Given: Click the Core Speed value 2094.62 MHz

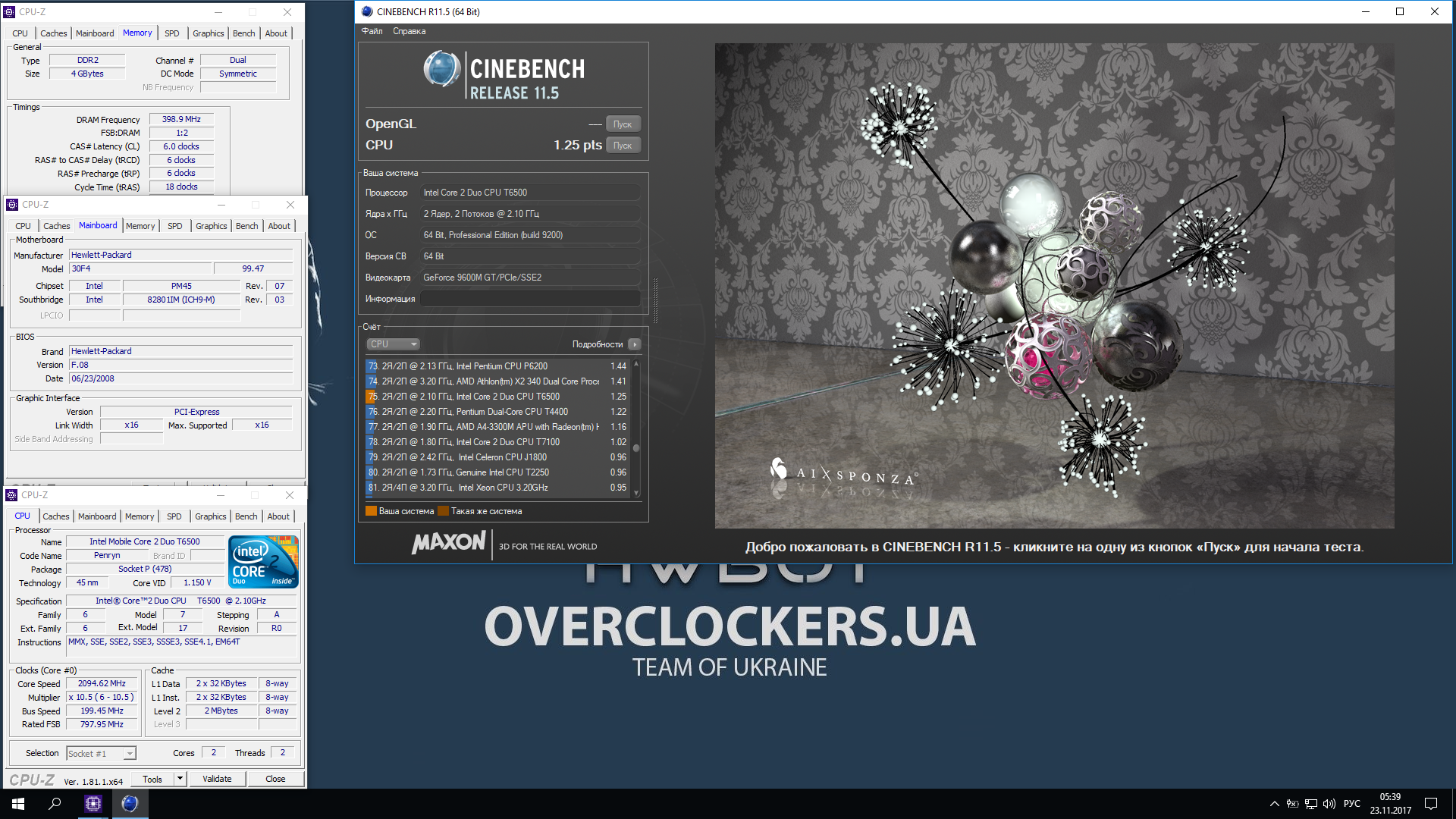Looking at the screenshot, I should tap(102, 684).
